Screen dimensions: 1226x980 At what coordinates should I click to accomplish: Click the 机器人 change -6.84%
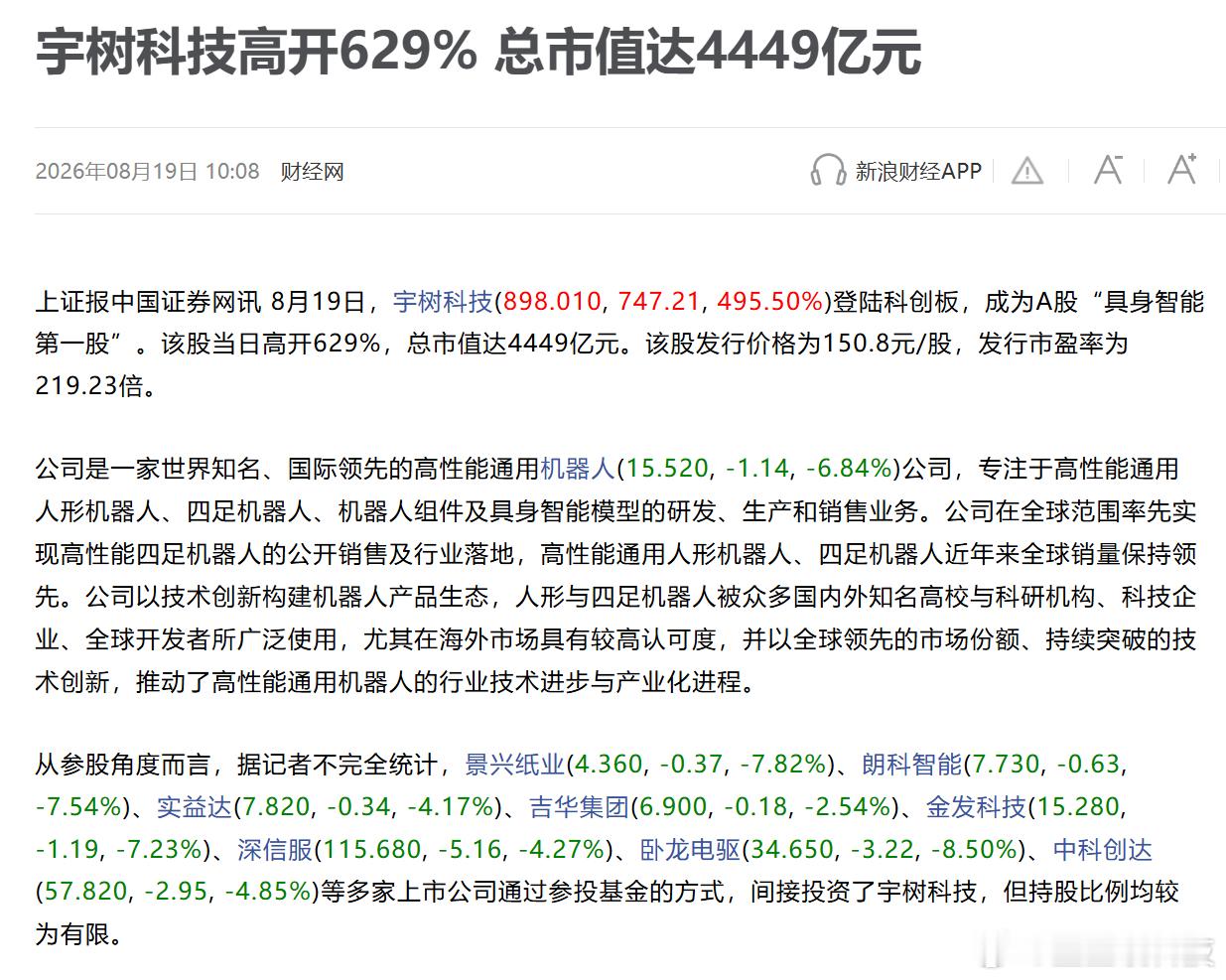849,468
